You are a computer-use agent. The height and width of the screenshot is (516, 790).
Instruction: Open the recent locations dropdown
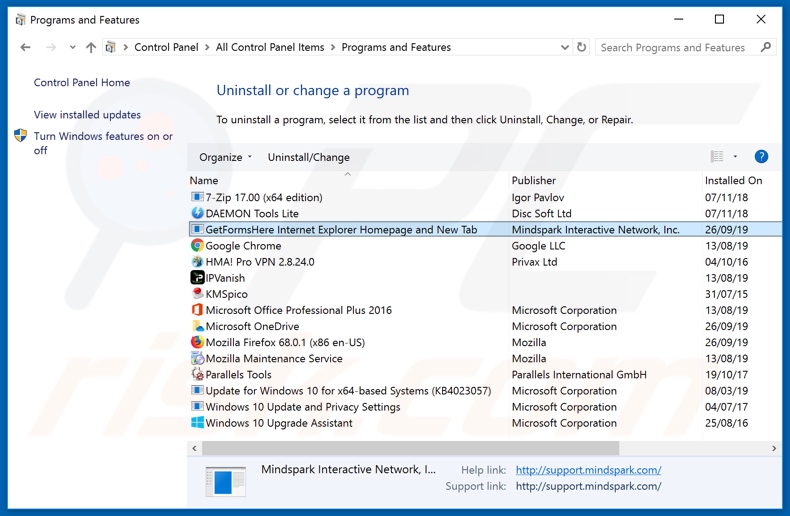[x=73, y=47]
